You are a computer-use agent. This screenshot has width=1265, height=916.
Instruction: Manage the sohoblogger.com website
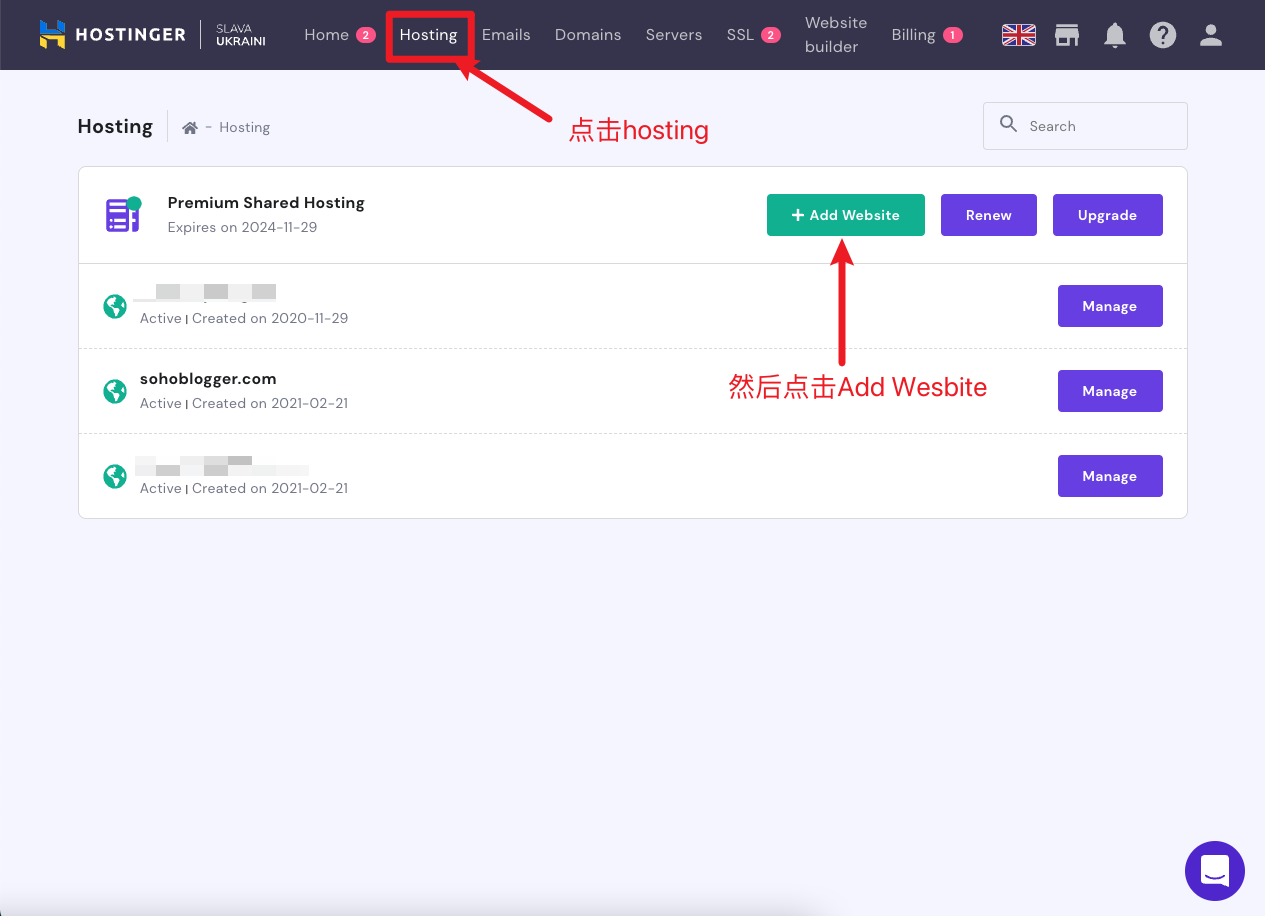click(x=1110, y=391)
